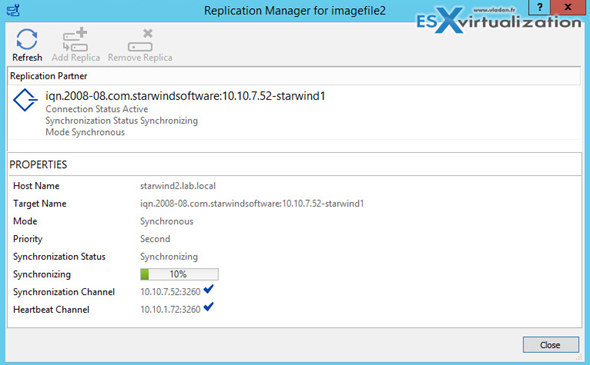The width and height of the screenshot is (590, 365).
Task: Click host name value starwind2.lab.local
Action: click(x=178, y=186)
